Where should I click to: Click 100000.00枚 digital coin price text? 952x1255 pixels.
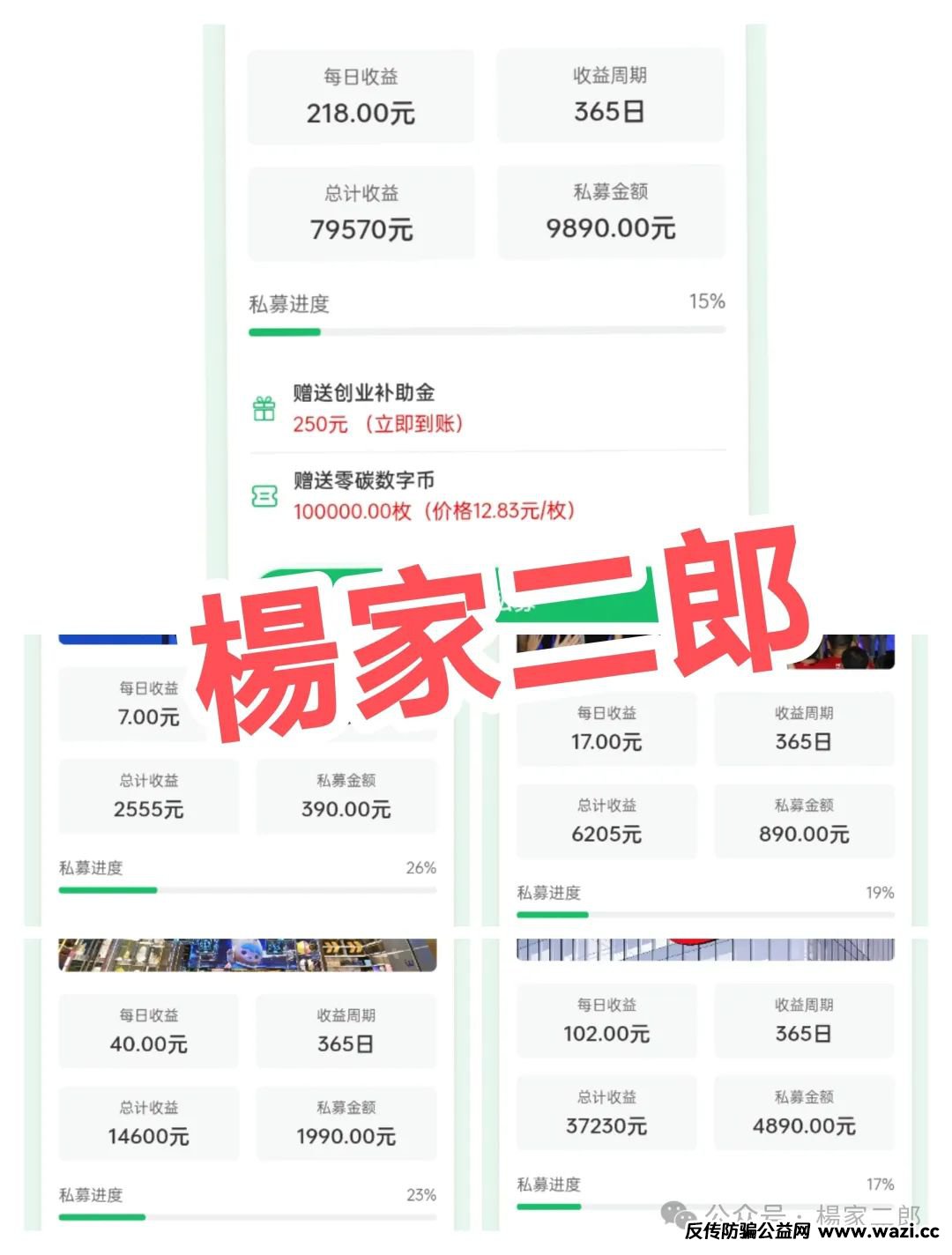(434, 511)
